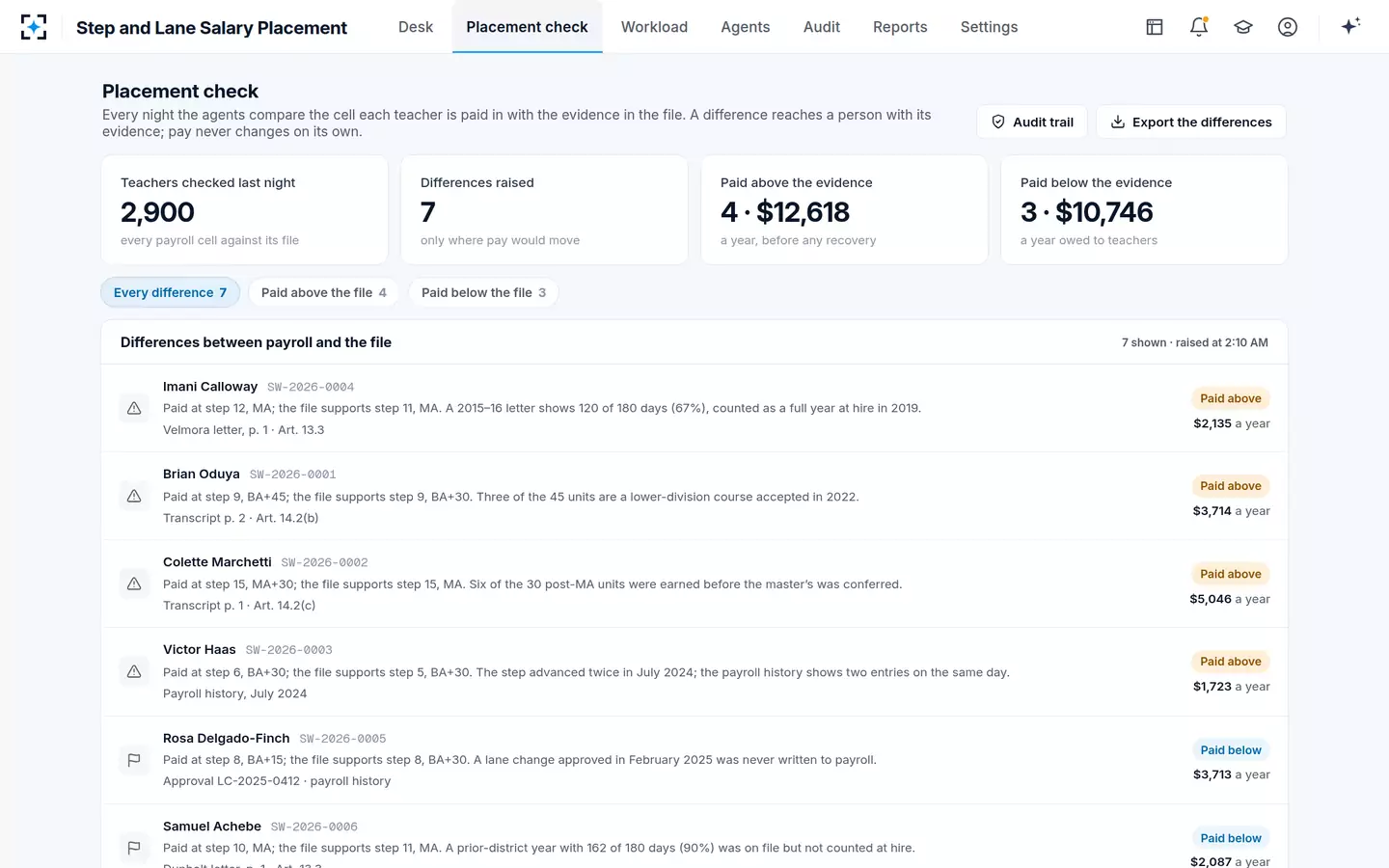The image size is (1389, 868).
Task: Click warning icon for Imani Calloway
Action: (x=134, y=408)
